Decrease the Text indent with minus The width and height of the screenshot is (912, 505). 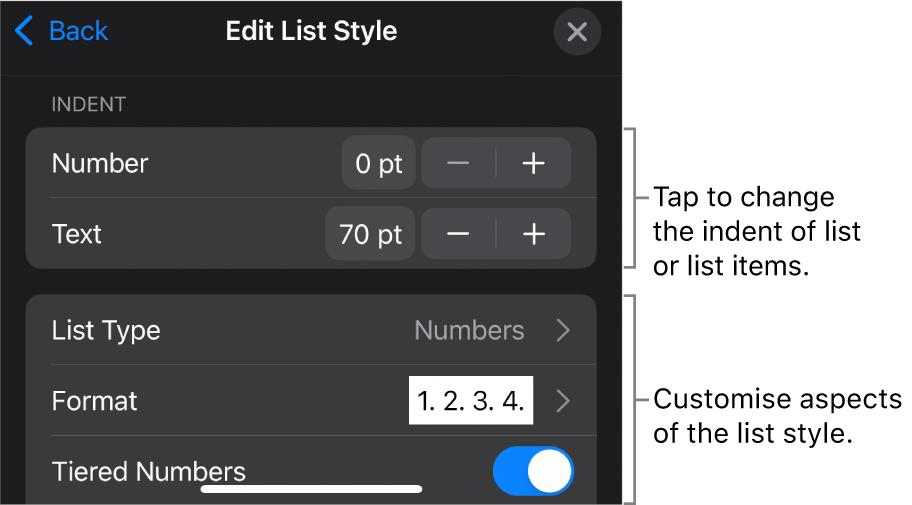[458, 234]
